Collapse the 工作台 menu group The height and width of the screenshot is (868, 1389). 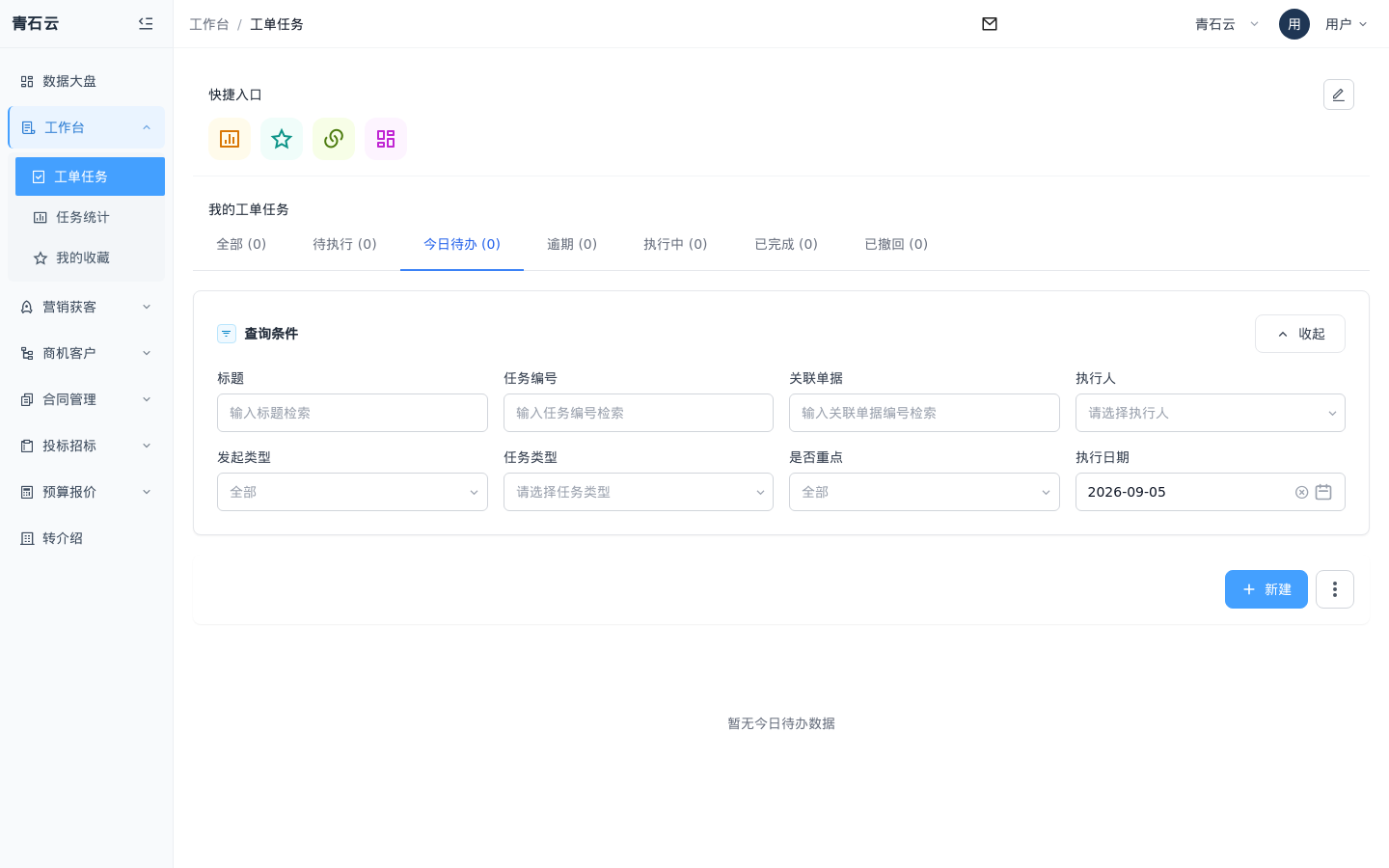[147, 127]
